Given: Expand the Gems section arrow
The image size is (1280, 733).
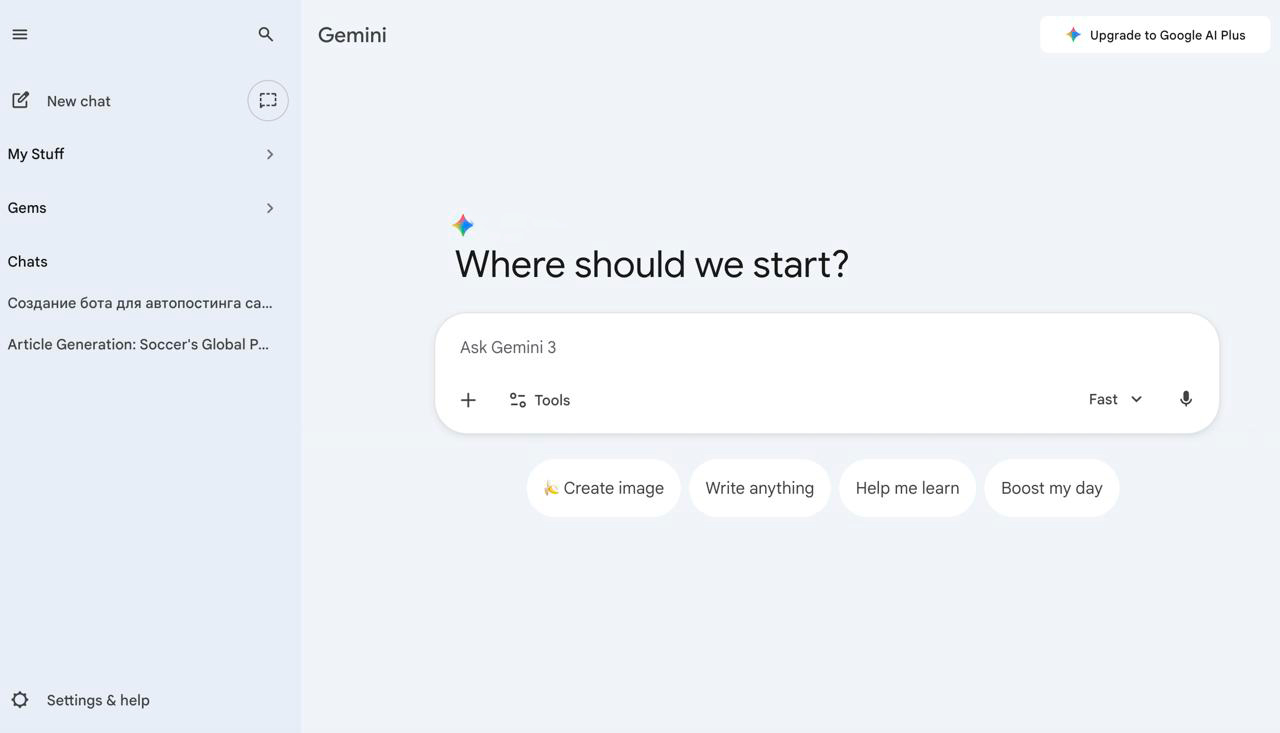Looking at the screenshot, I should pos(270,208).
